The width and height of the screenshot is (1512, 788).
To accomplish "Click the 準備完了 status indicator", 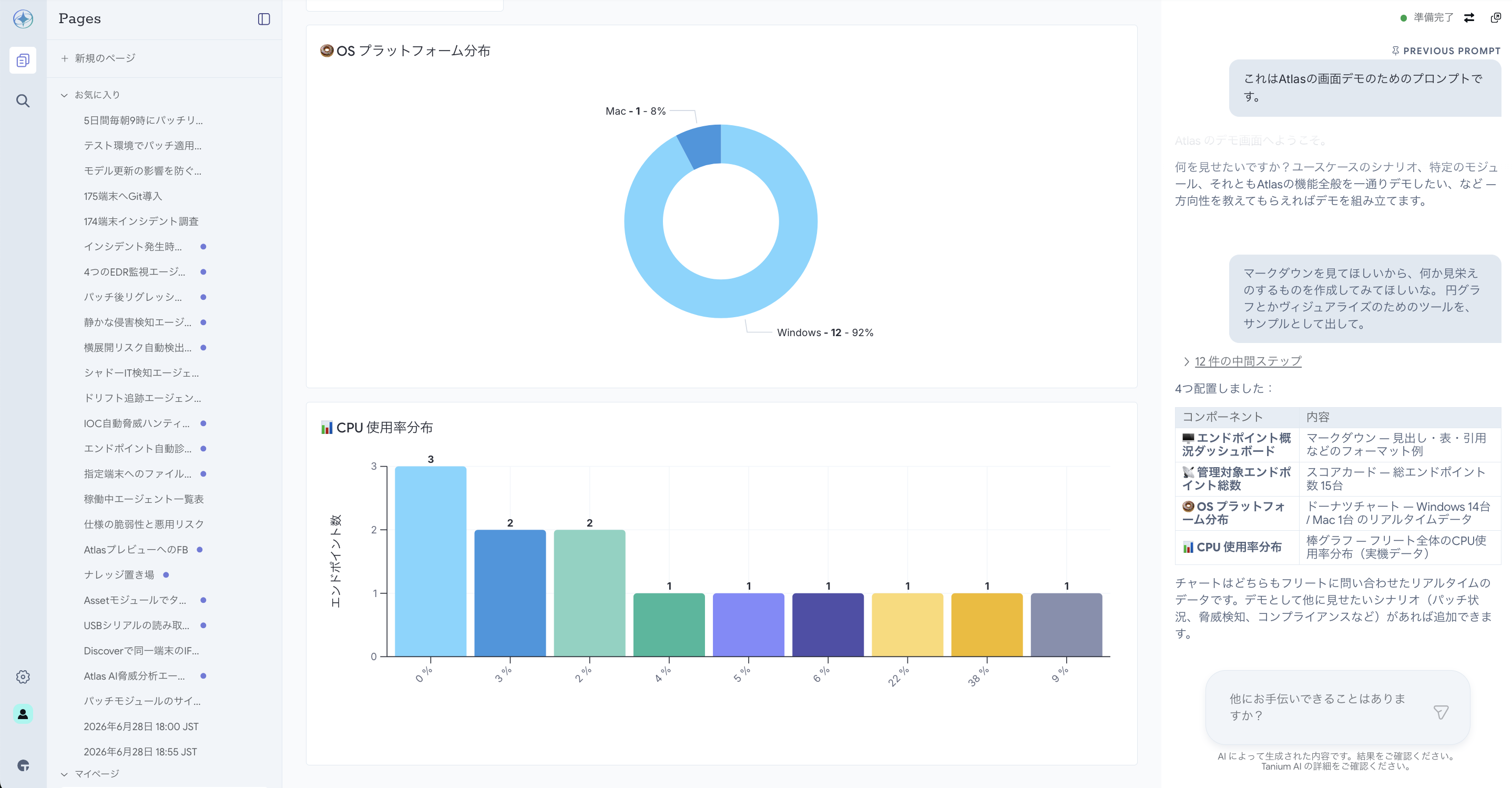I will [1427, 17].
